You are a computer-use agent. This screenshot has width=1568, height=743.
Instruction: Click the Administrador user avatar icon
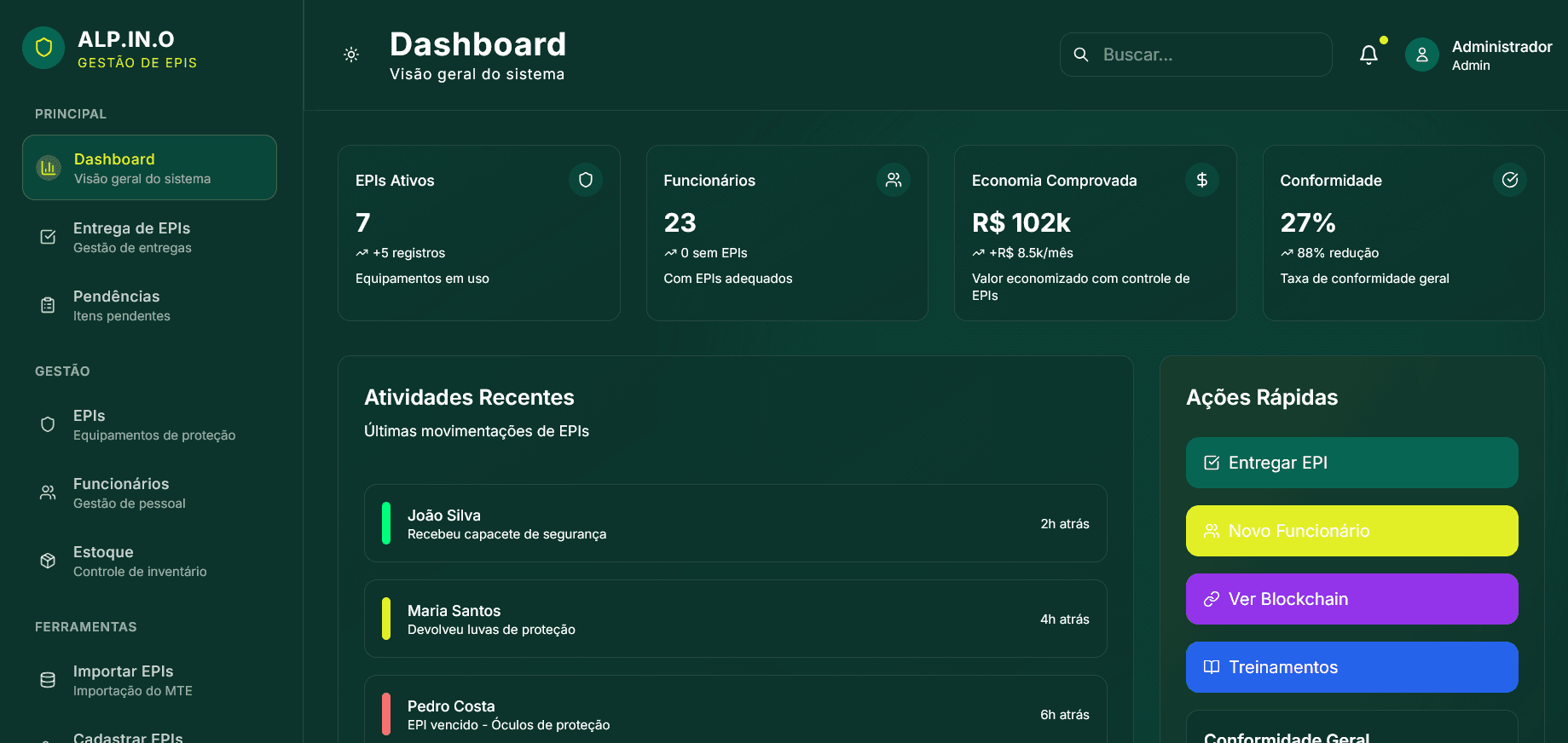point(1422,55)
